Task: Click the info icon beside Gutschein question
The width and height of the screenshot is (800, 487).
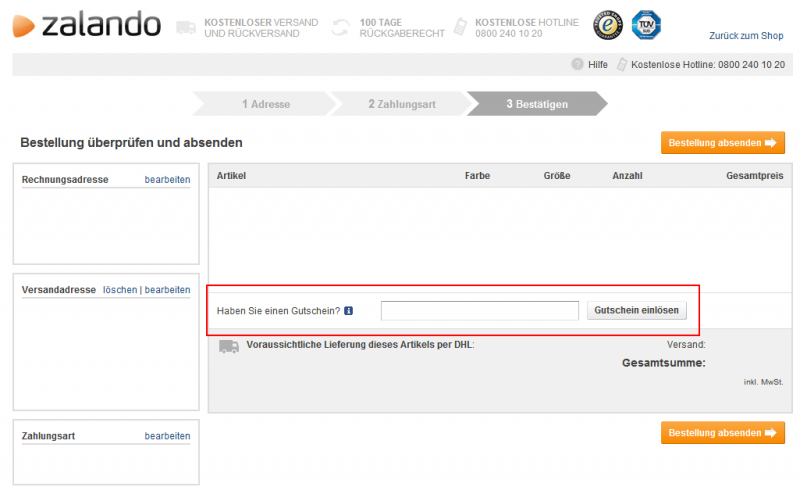Action: [349, 311]
